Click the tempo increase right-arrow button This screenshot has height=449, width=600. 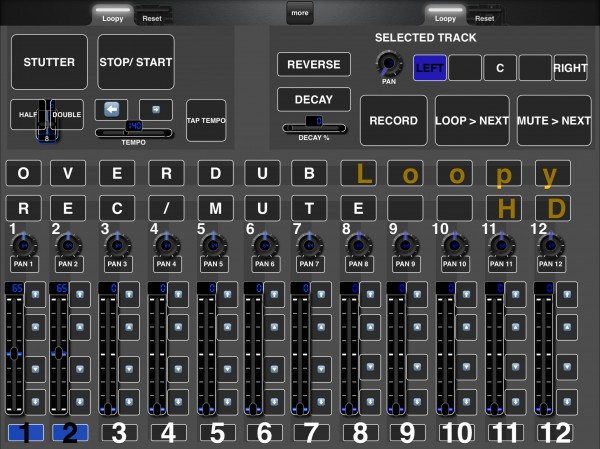(x=156, y=109)
